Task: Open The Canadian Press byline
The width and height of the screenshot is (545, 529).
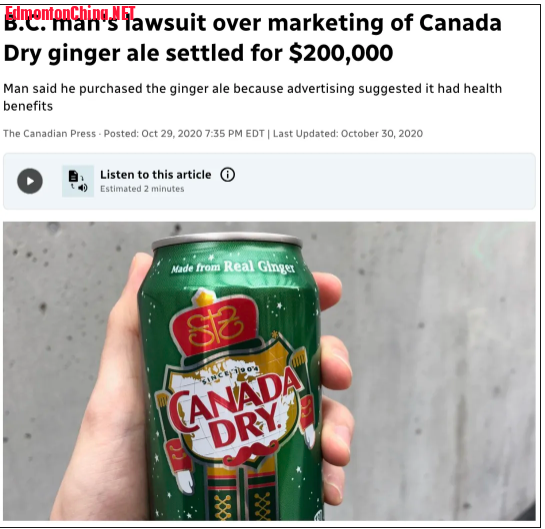Action: pyautogui.click(x=49, y=134)
